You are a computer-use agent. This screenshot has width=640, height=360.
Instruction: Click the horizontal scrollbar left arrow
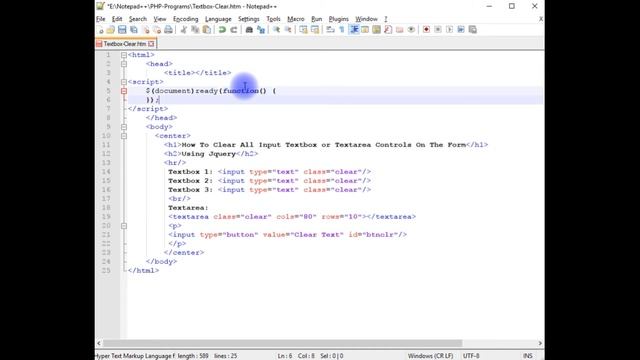(x=99, y=343)
